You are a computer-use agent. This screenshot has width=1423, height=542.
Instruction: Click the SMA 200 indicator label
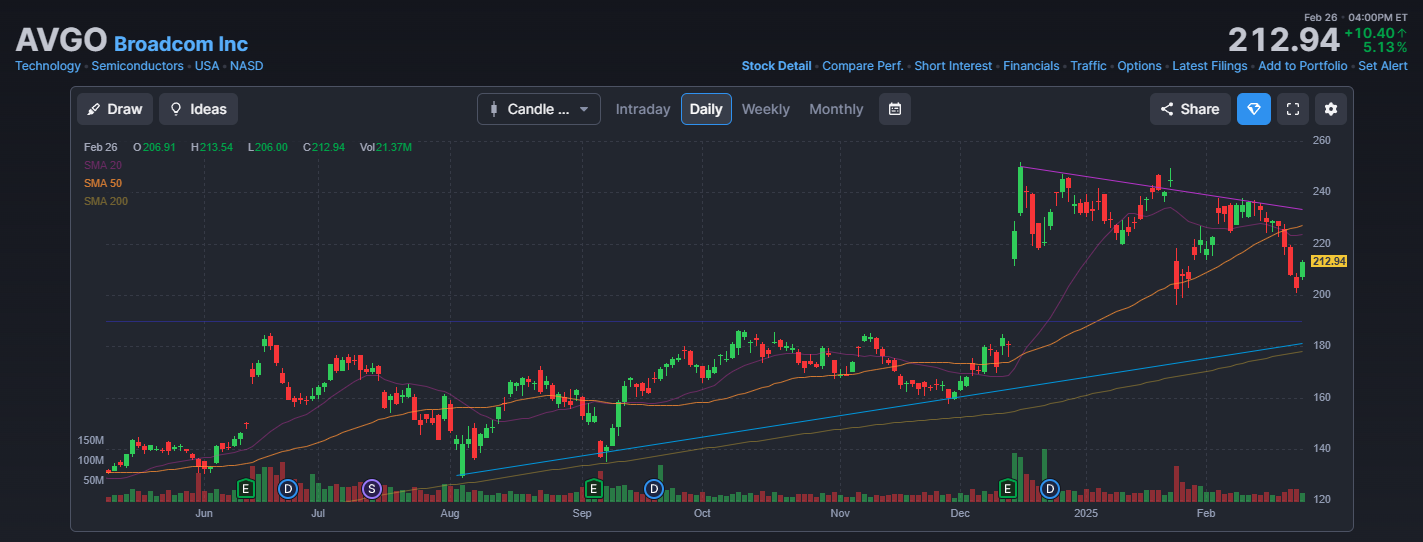point(105,201)
